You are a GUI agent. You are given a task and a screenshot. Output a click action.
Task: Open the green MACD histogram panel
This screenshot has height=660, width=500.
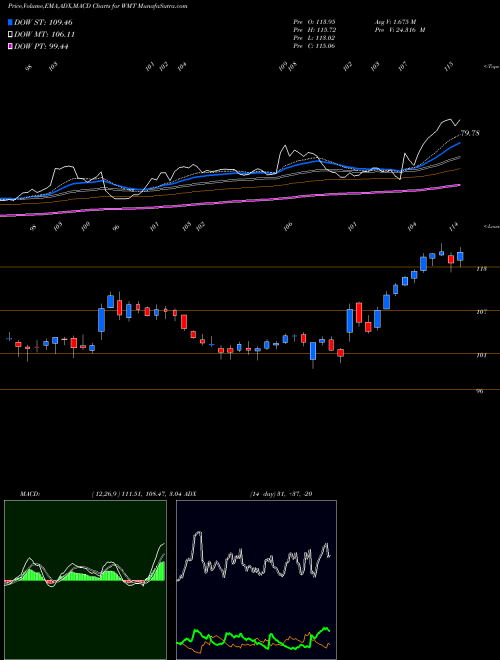(x=85, y=580)
